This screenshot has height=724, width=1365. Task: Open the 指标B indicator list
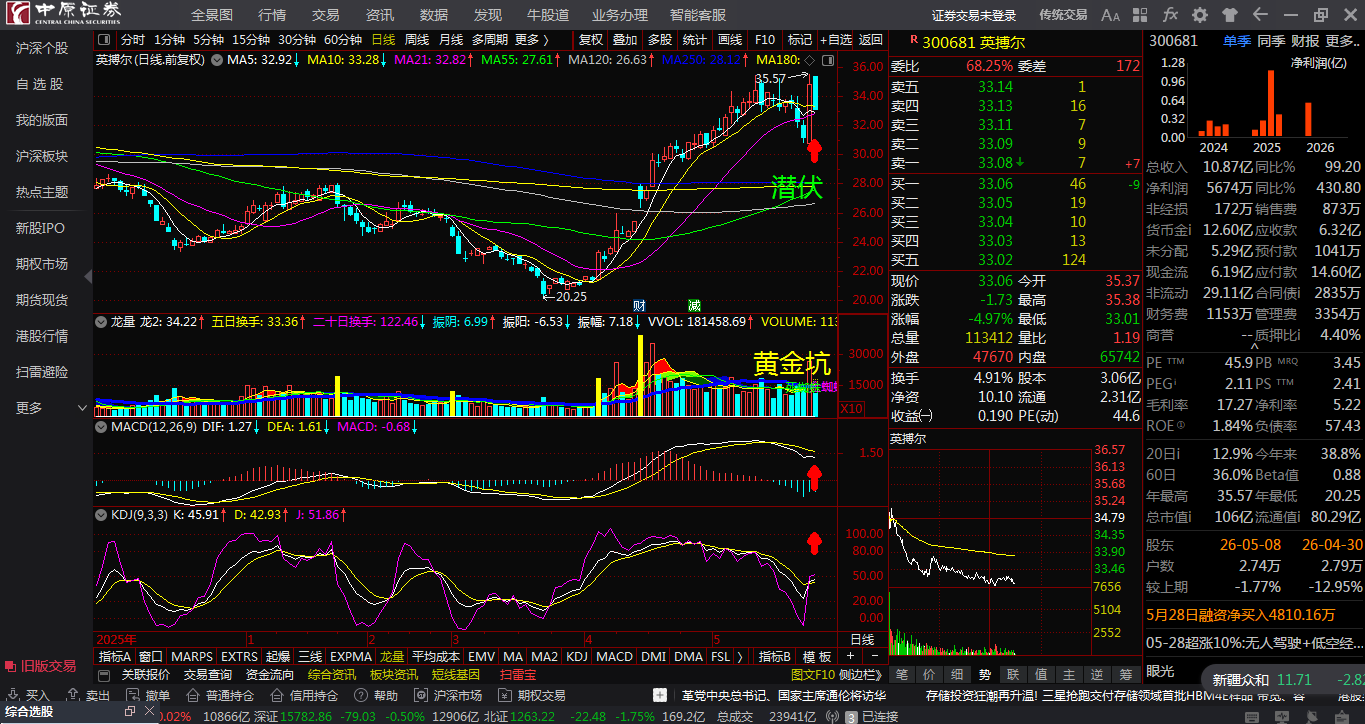775,657
